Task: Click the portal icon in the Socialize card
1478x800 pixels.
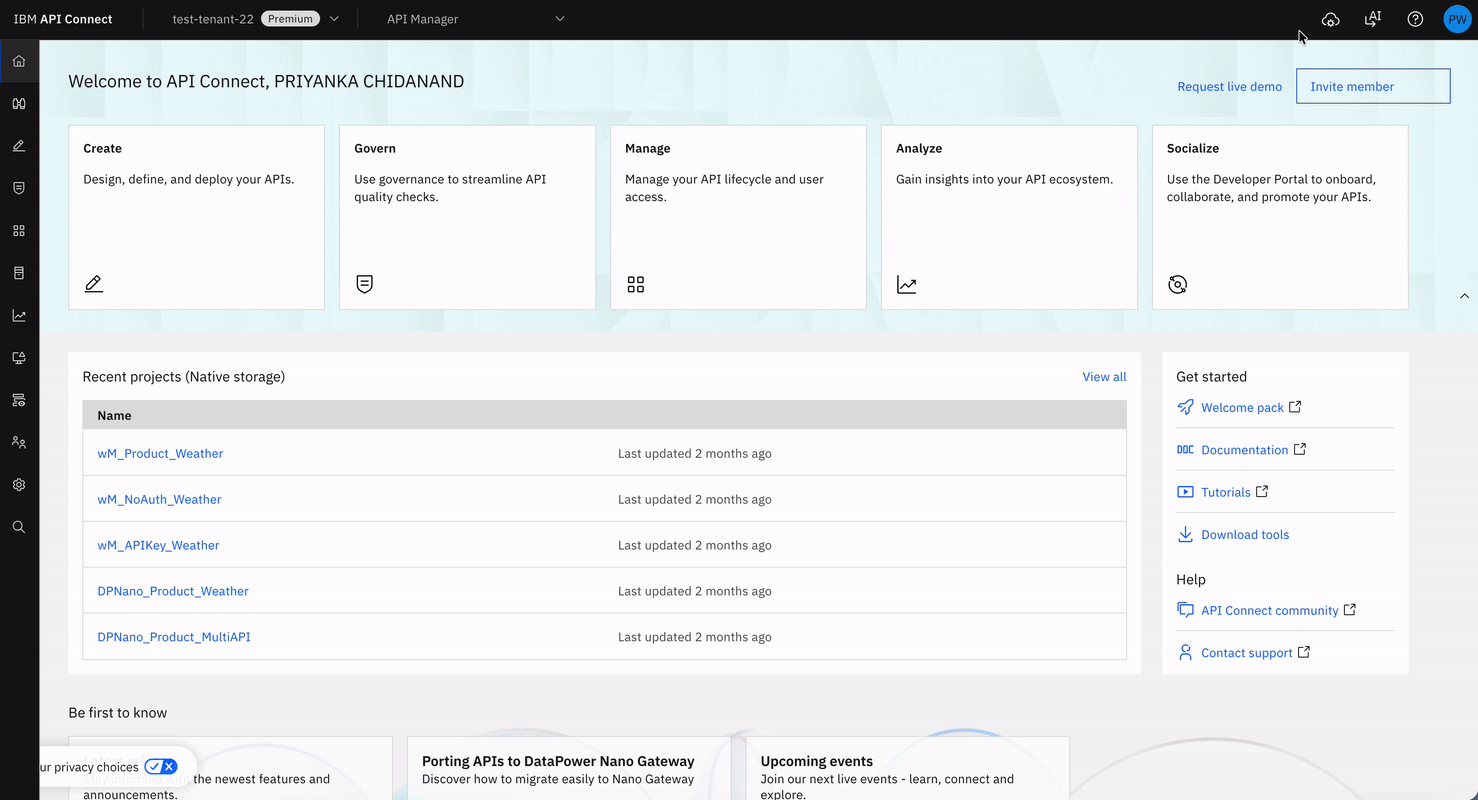Action: click(x=1178, y=284)
